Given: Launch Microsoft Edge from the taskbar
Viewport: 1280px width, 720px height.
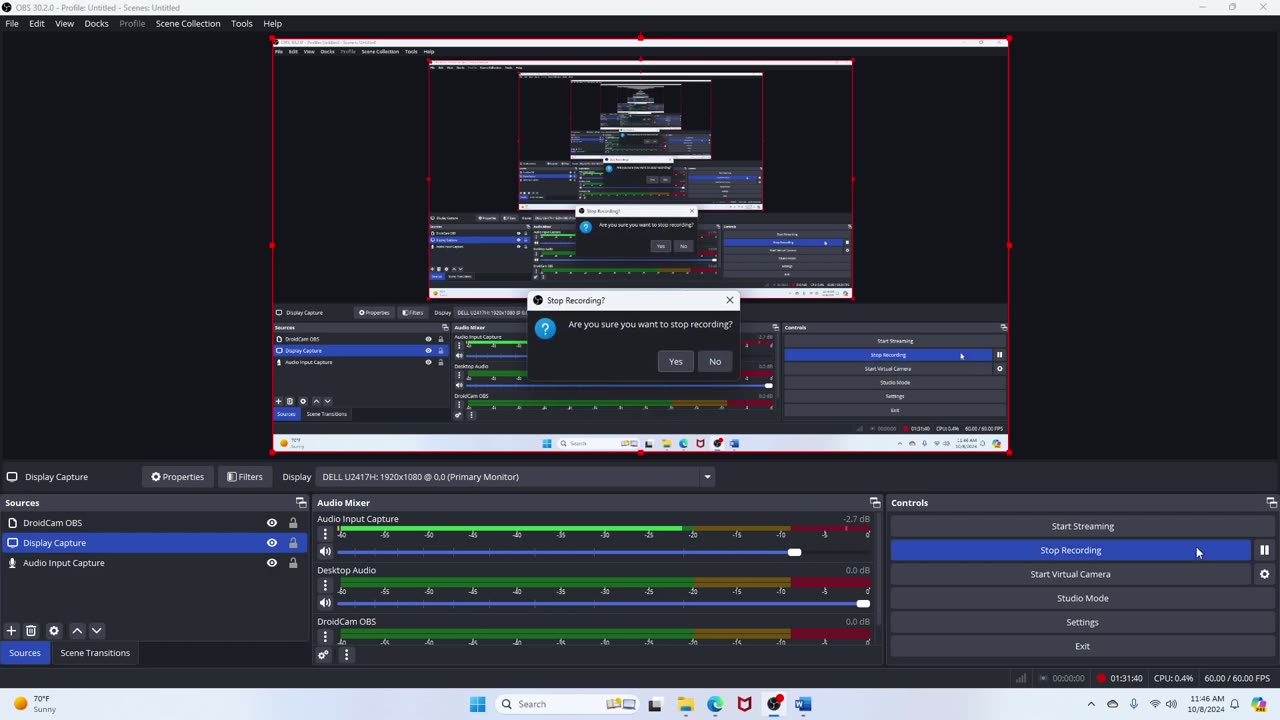Looking at the screenshot, I should (x=715, y=704).
